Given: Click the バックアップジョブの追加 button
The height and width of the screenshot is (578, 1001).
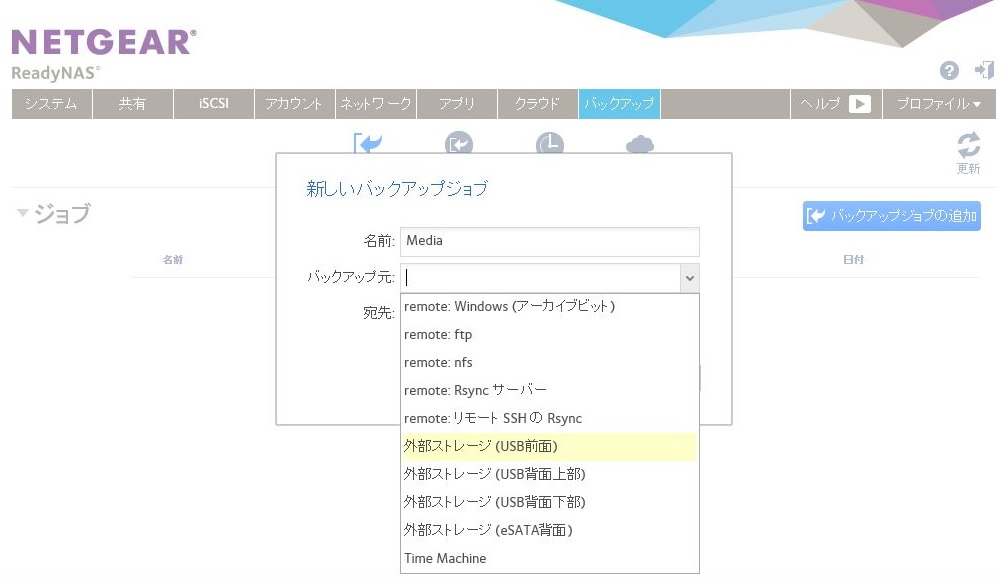Looking at the screenshot, I should pos(891,216).
